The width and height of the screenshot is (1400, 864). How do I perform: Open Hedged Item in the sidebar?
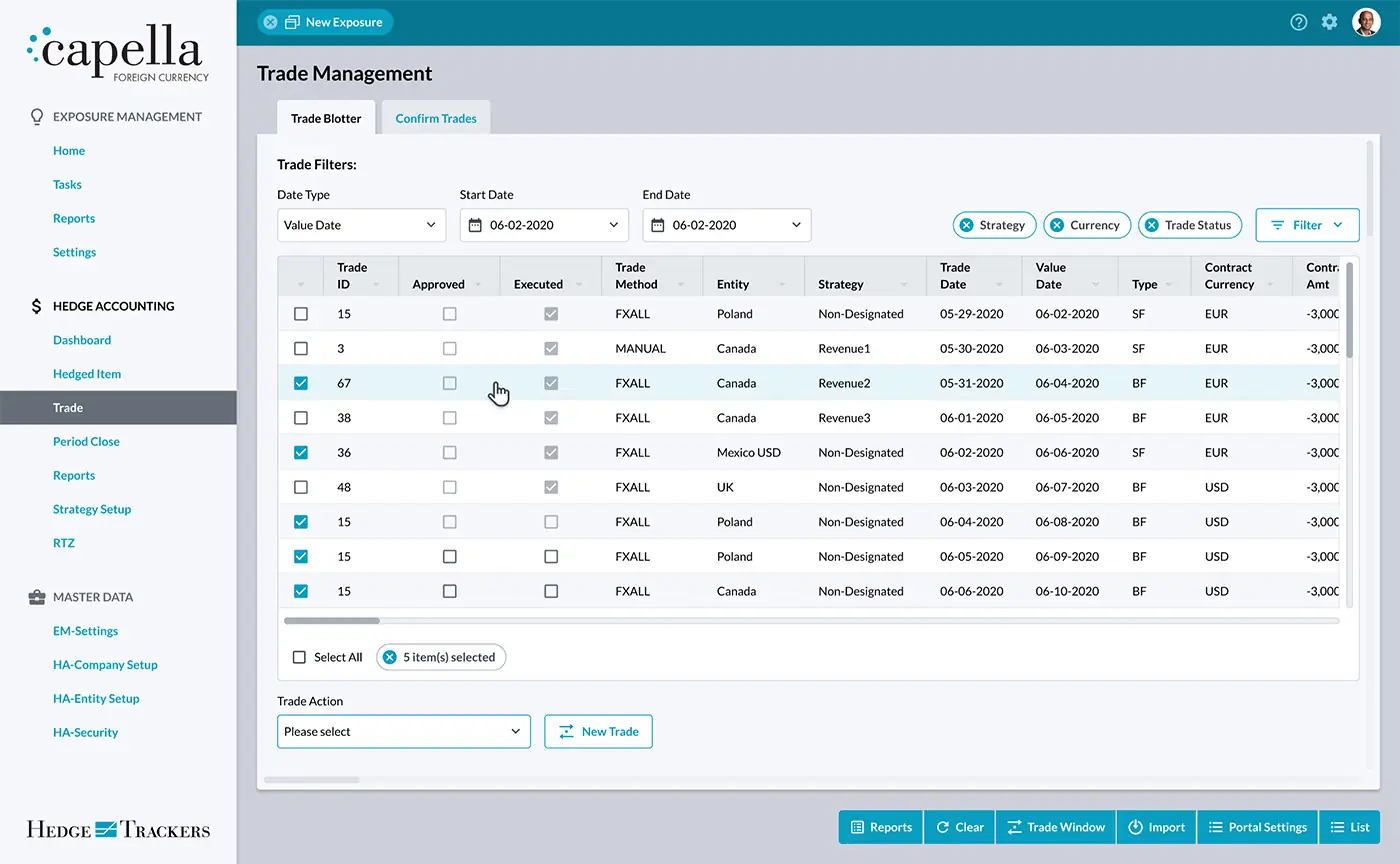click(x=87, y=374)
